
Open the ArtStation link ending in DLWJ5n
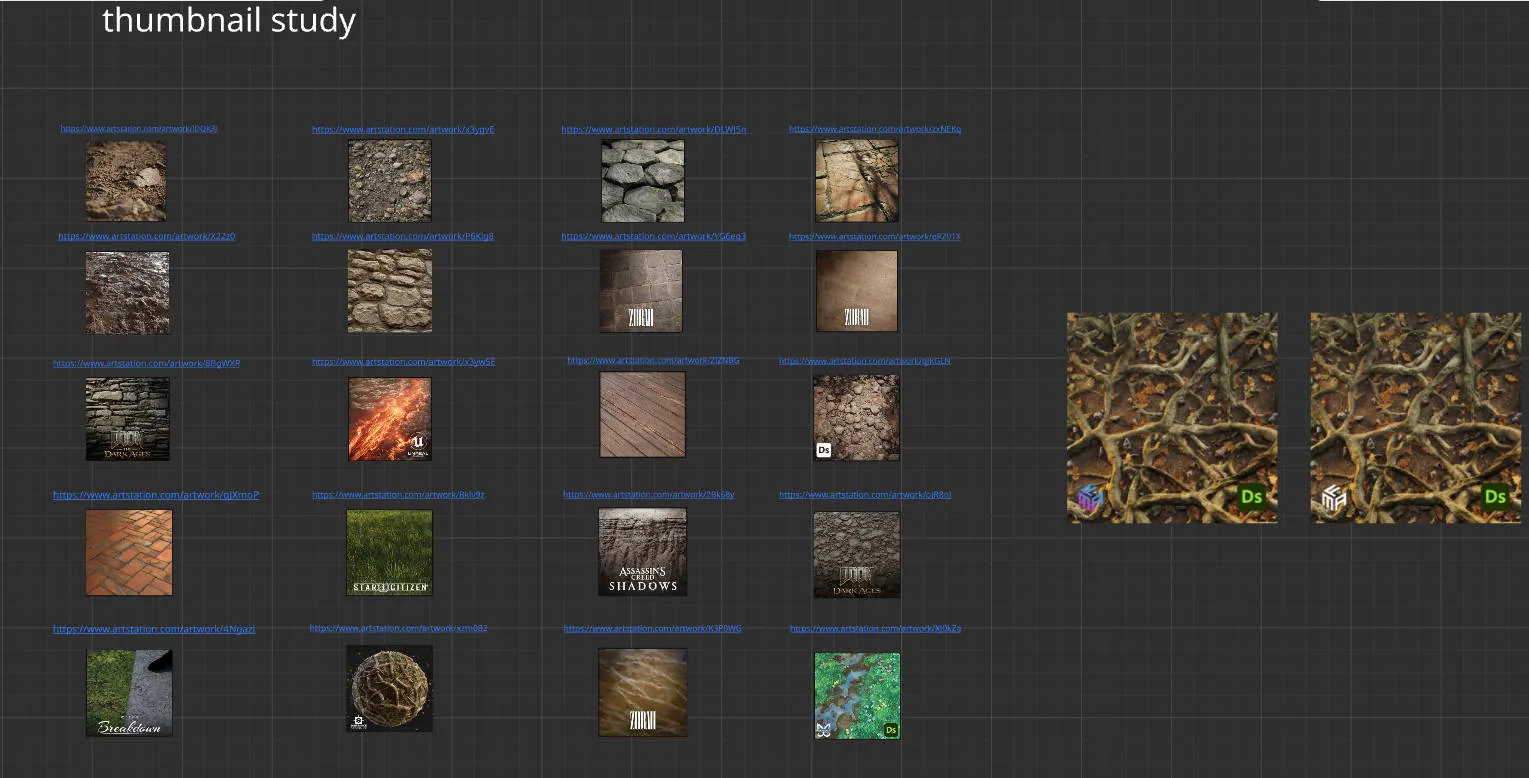[x=654, y=130]
